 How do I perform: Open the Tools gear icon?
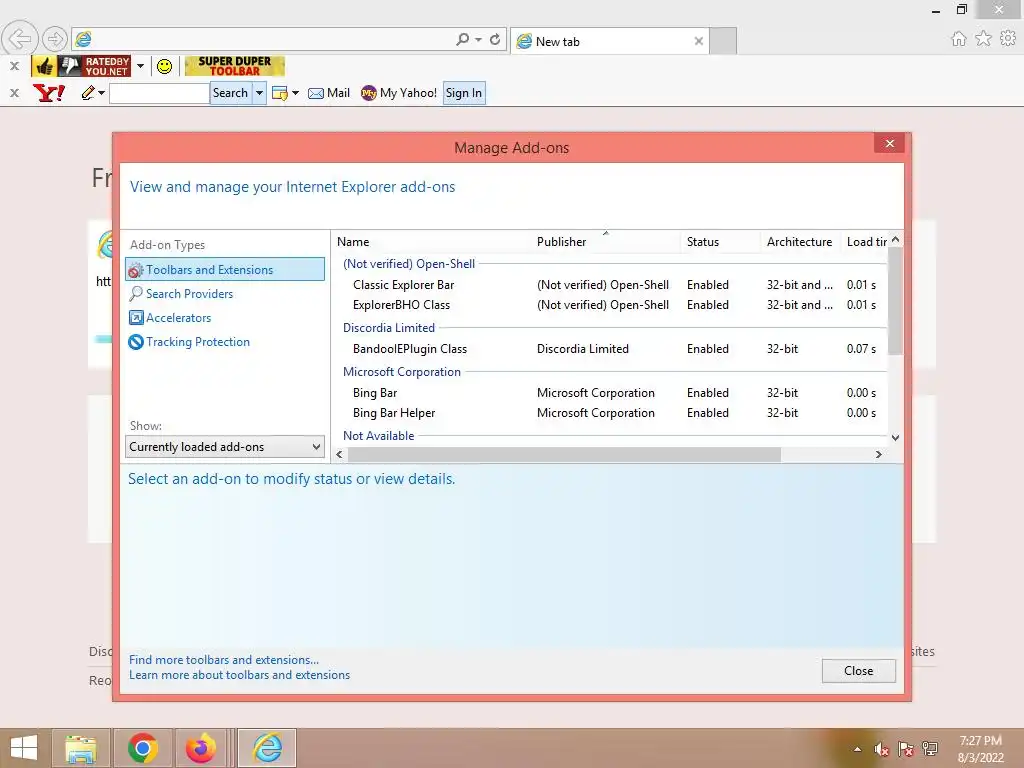coord(1008,39)
